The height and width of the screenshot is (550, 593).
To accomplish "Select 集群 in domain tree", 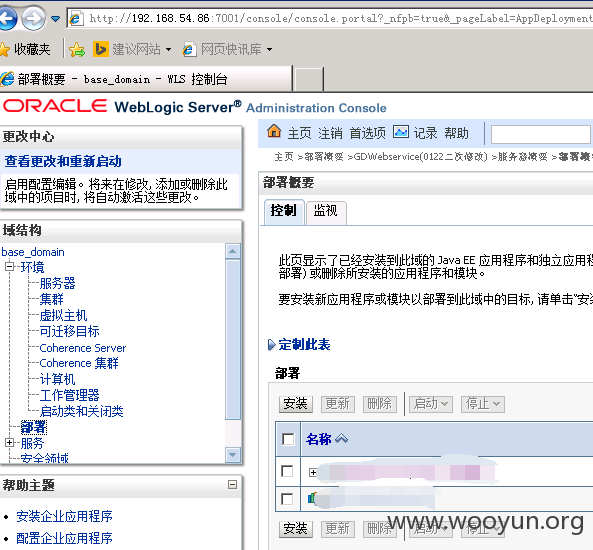I will tap(51, 299).
